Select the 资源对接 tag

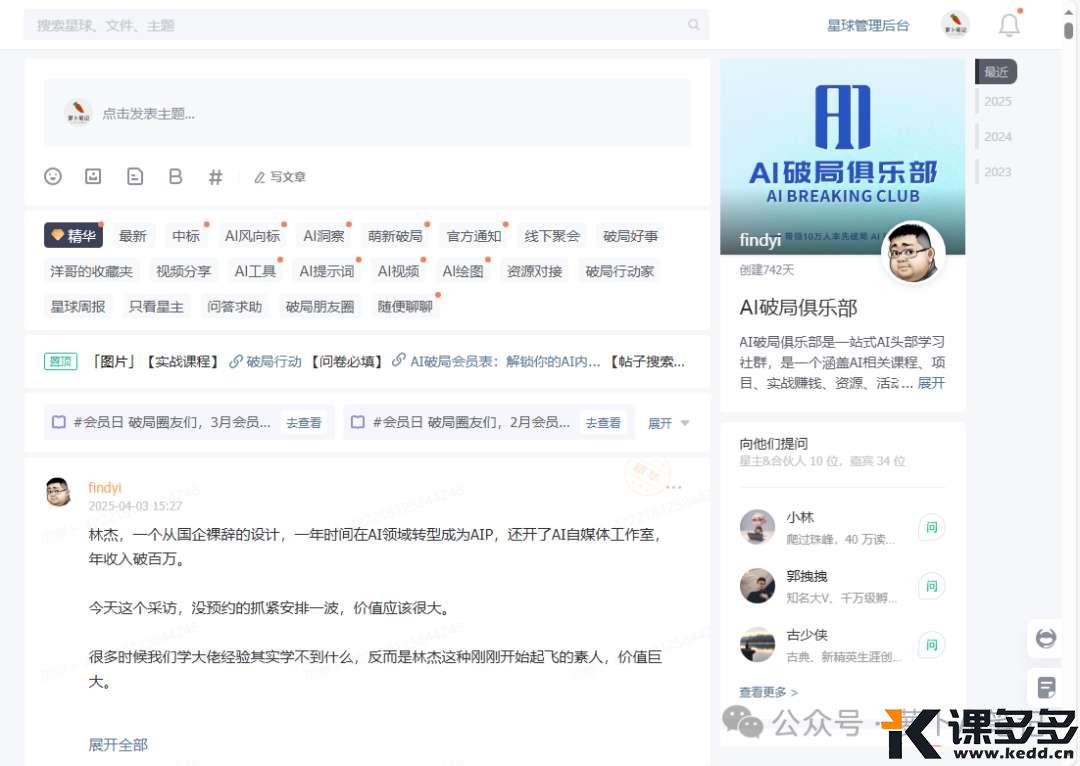click(534, 271)
